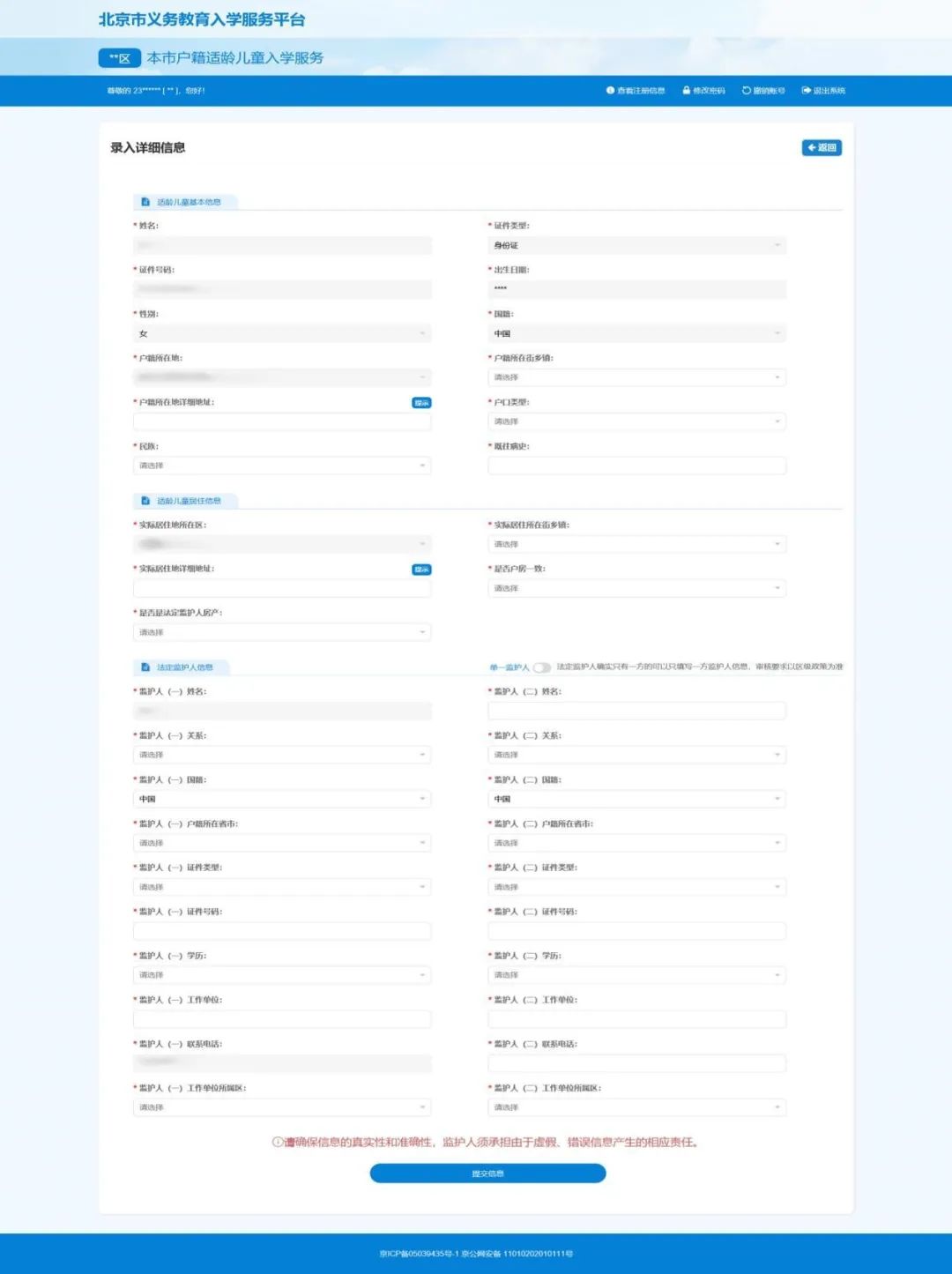Click the 既往病史 input field

click(x=636, y=466)
